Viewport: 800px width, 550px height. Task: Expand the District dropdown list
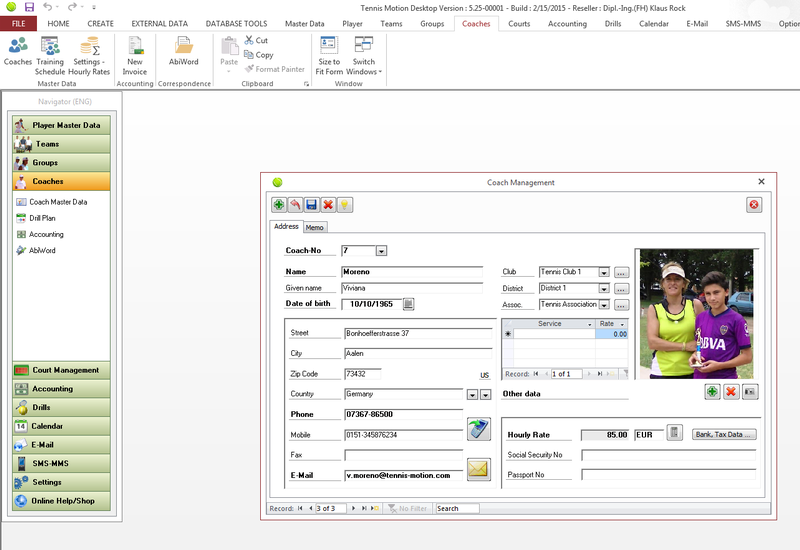point(603,288)
